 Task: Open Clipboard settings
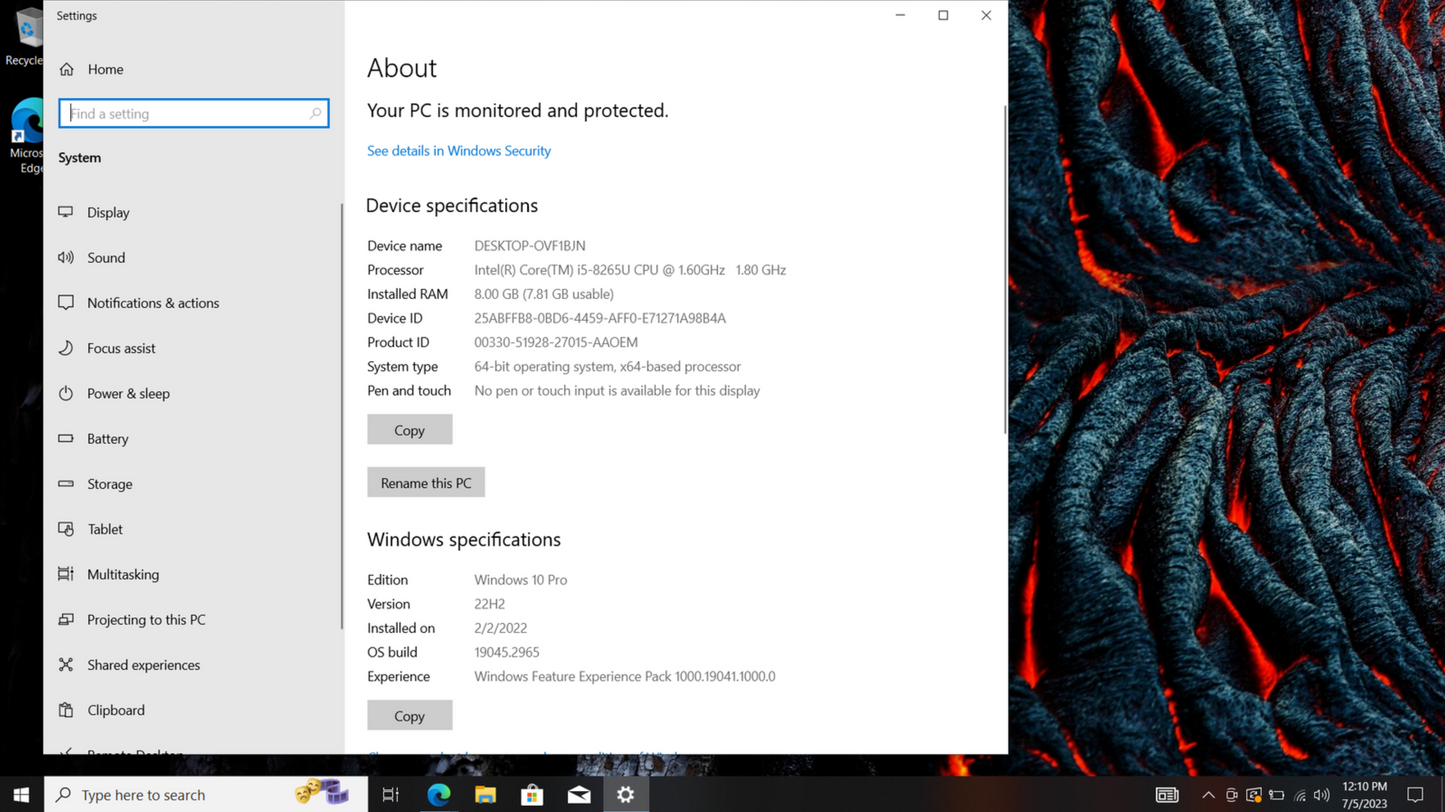pyautogui.click(x=114, y=710)
